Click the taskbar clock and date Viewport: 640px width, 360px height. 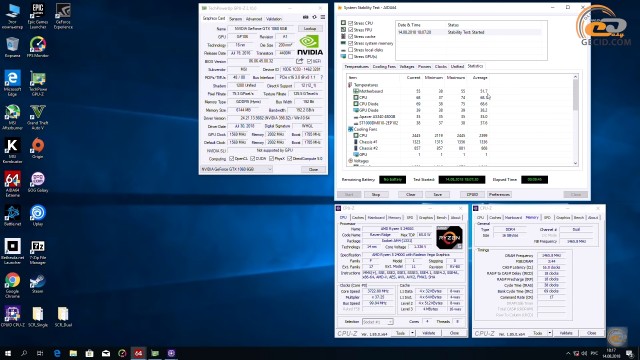tap(611, 353)
